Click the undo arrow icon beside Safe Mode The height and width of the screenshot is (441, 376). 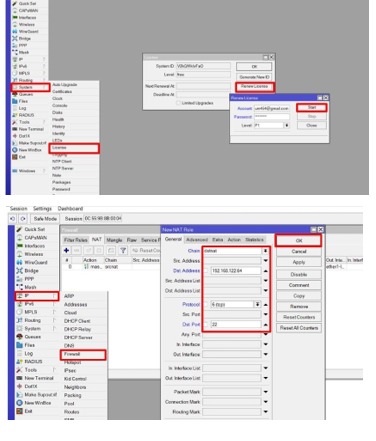coord(12,219)
